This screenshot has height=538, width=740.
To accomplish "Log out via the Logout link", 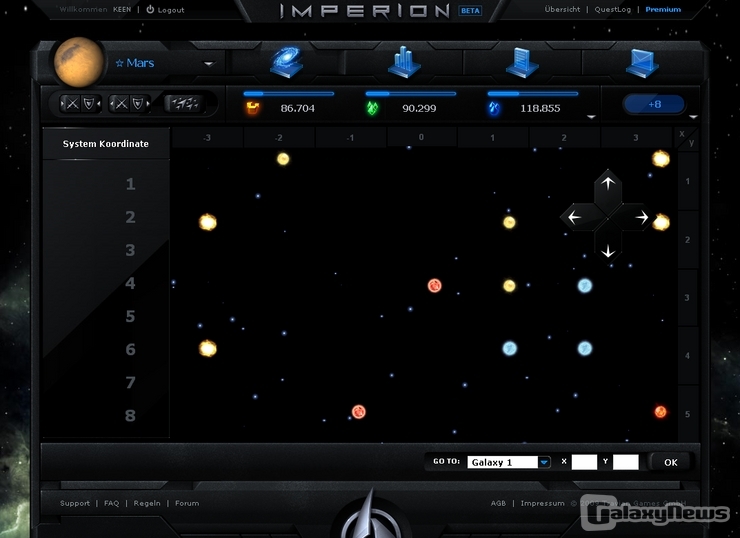I will point(165,9).
